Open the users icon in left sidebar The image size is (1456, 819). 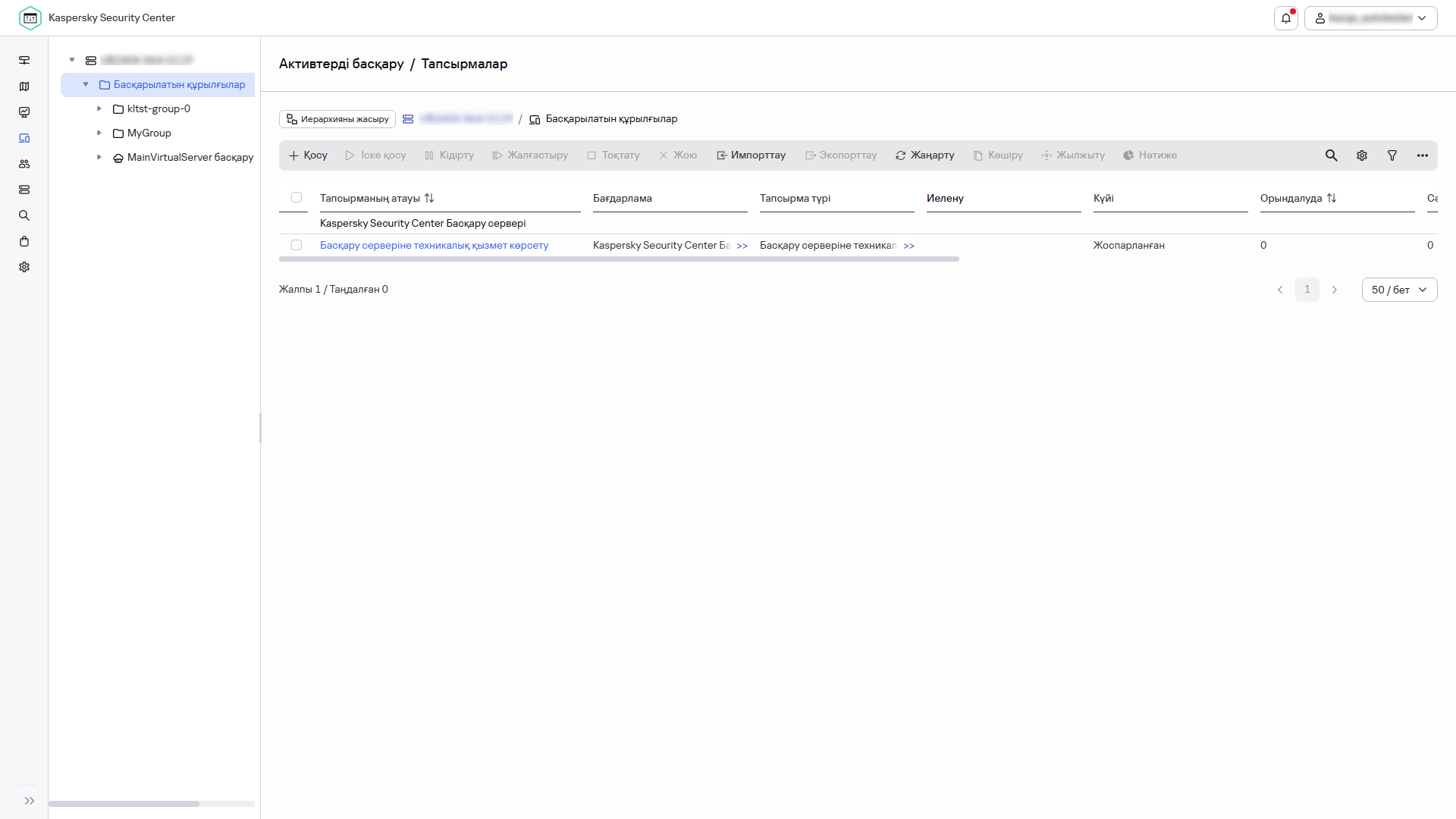(24, 164)
